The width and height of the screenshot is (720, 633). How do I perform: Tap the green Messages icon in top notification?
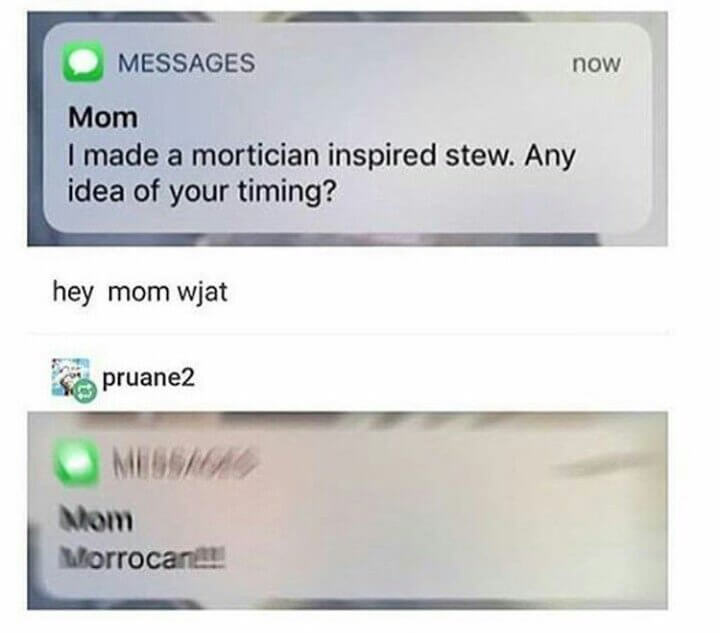click(x=83, y=62)
